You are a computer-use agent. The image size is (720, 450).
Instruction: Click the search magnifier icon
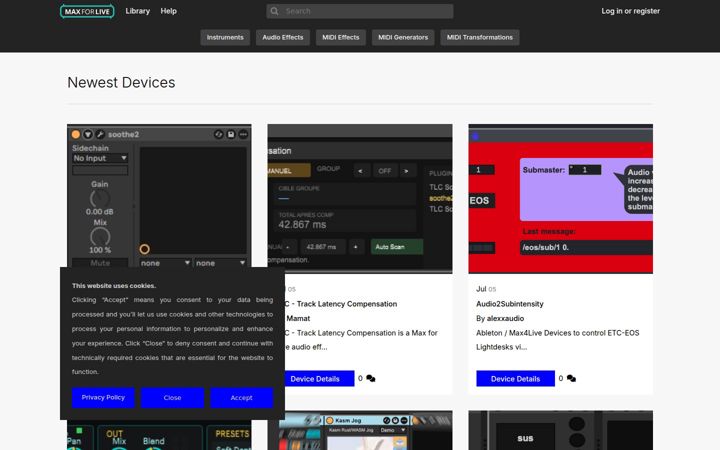[275, 11]
